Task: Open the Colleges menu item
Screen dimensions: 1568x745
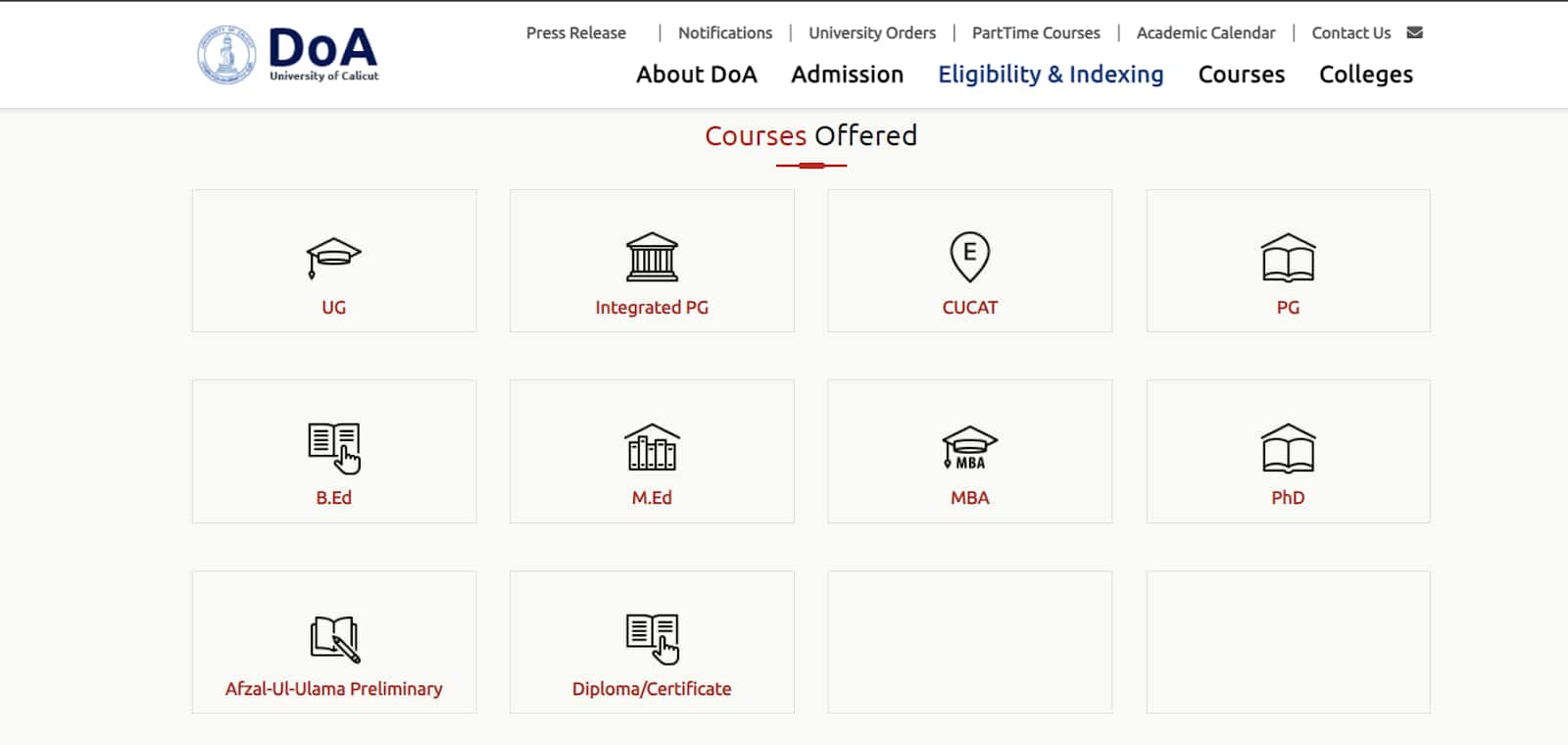Action: pos(1365,74)
